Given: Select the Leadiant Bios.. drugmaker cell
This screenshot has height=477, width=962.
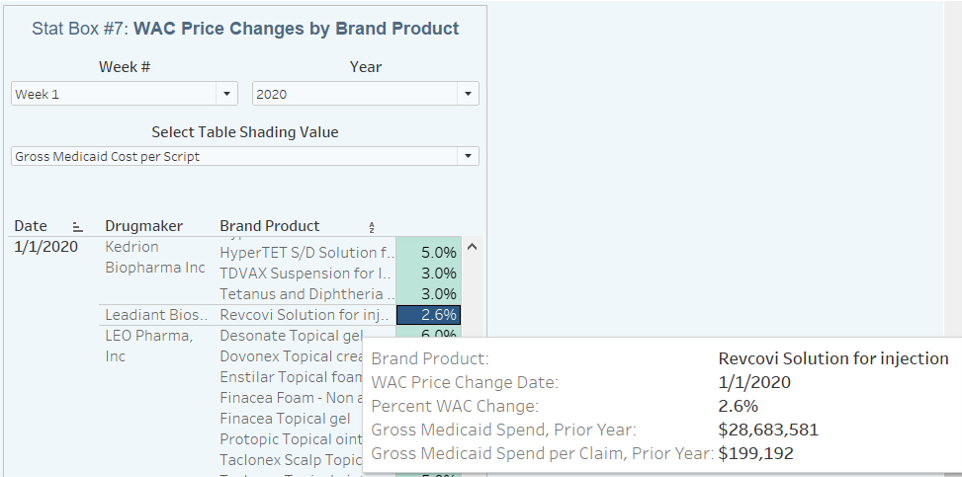Looking at the screenshot, I should point(150,315).
